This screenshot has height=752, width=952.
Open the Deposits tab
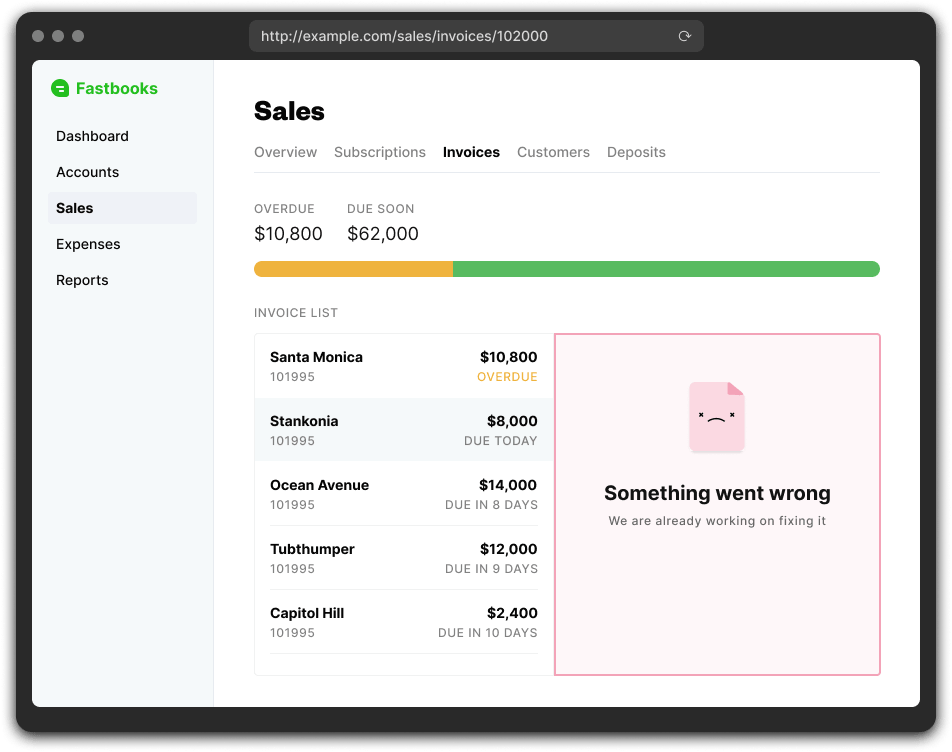(636, 152)
